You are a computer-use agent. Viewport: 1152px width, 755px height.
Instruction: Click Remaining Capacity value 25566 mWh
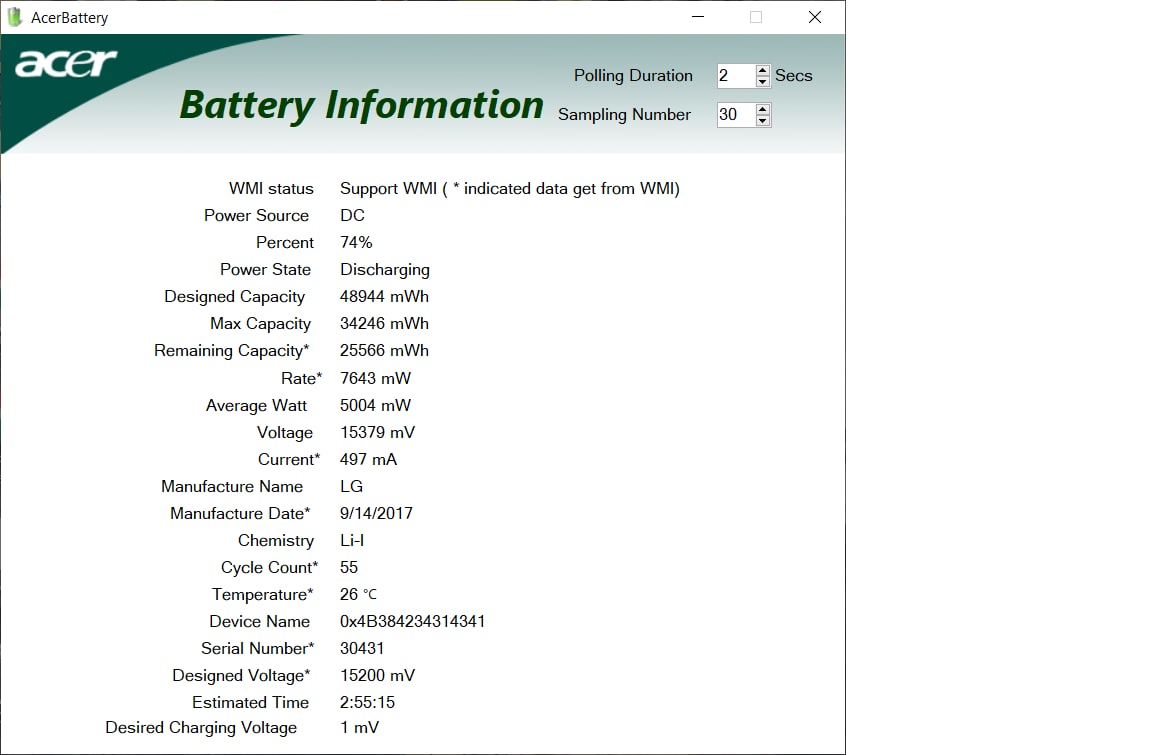click(384, 351)
